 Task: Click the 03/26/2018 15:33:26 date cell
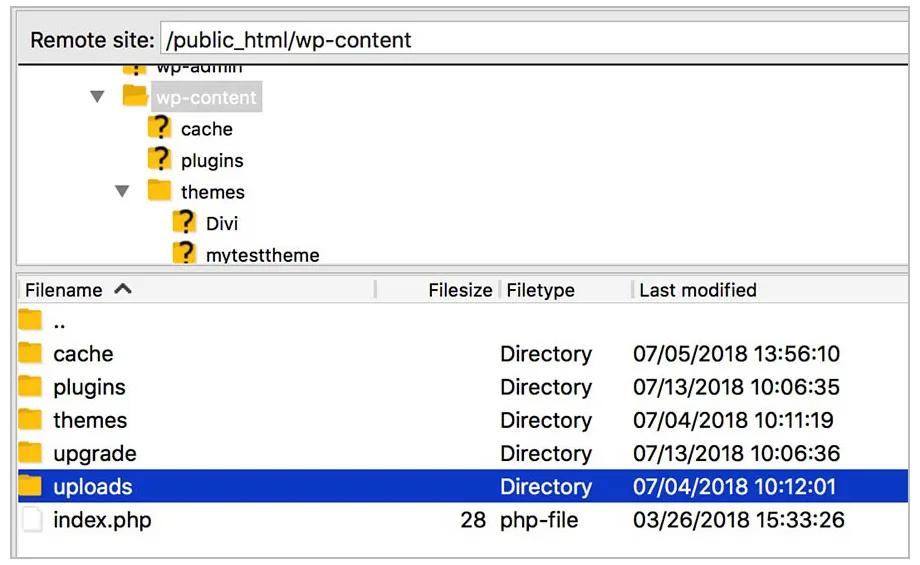(739, 520)
